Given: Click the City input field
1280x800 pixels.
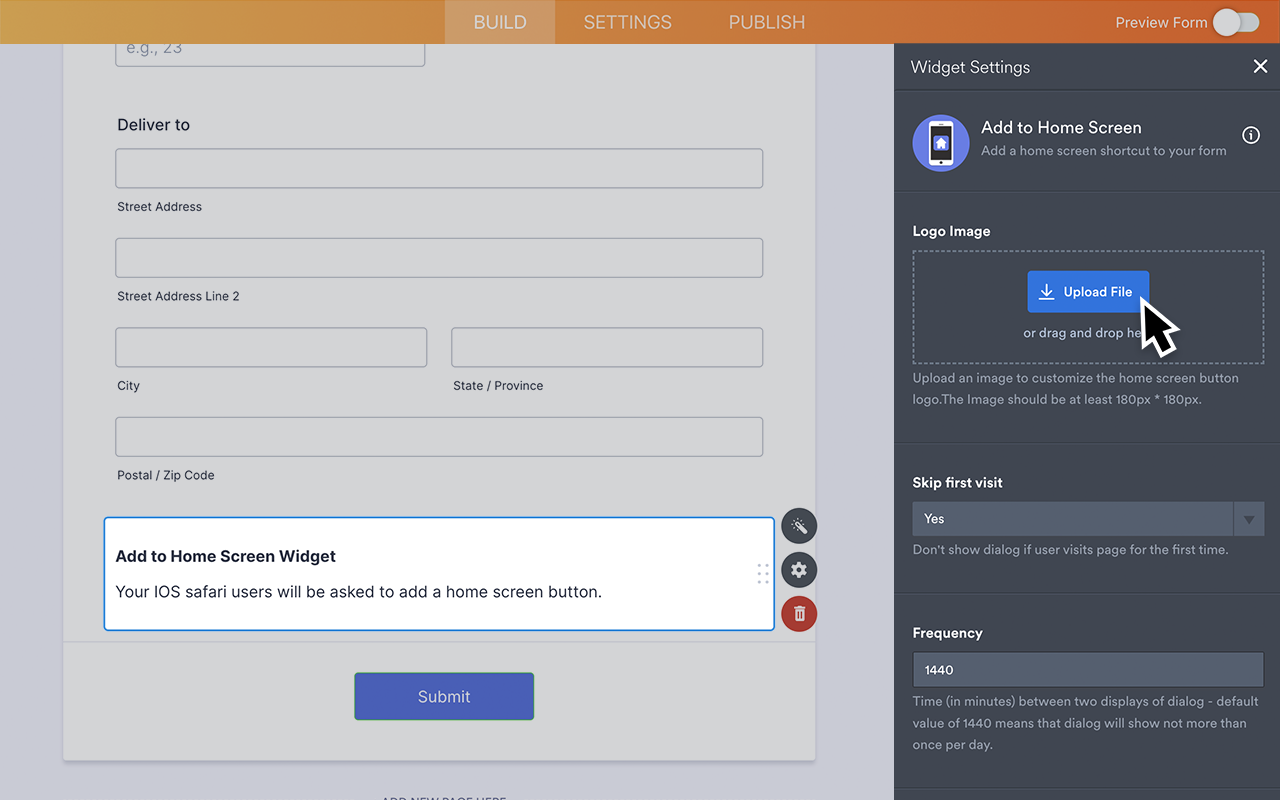Looking at the screenshot, I should pos(271,347).
